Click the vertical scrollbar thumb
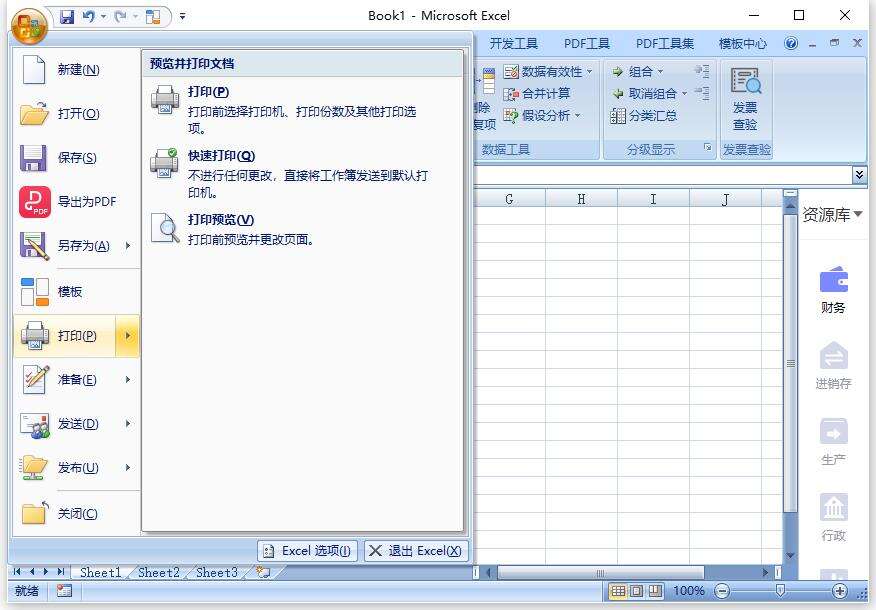The width and height of the screenshot is (876, 610). pos(790,363)
